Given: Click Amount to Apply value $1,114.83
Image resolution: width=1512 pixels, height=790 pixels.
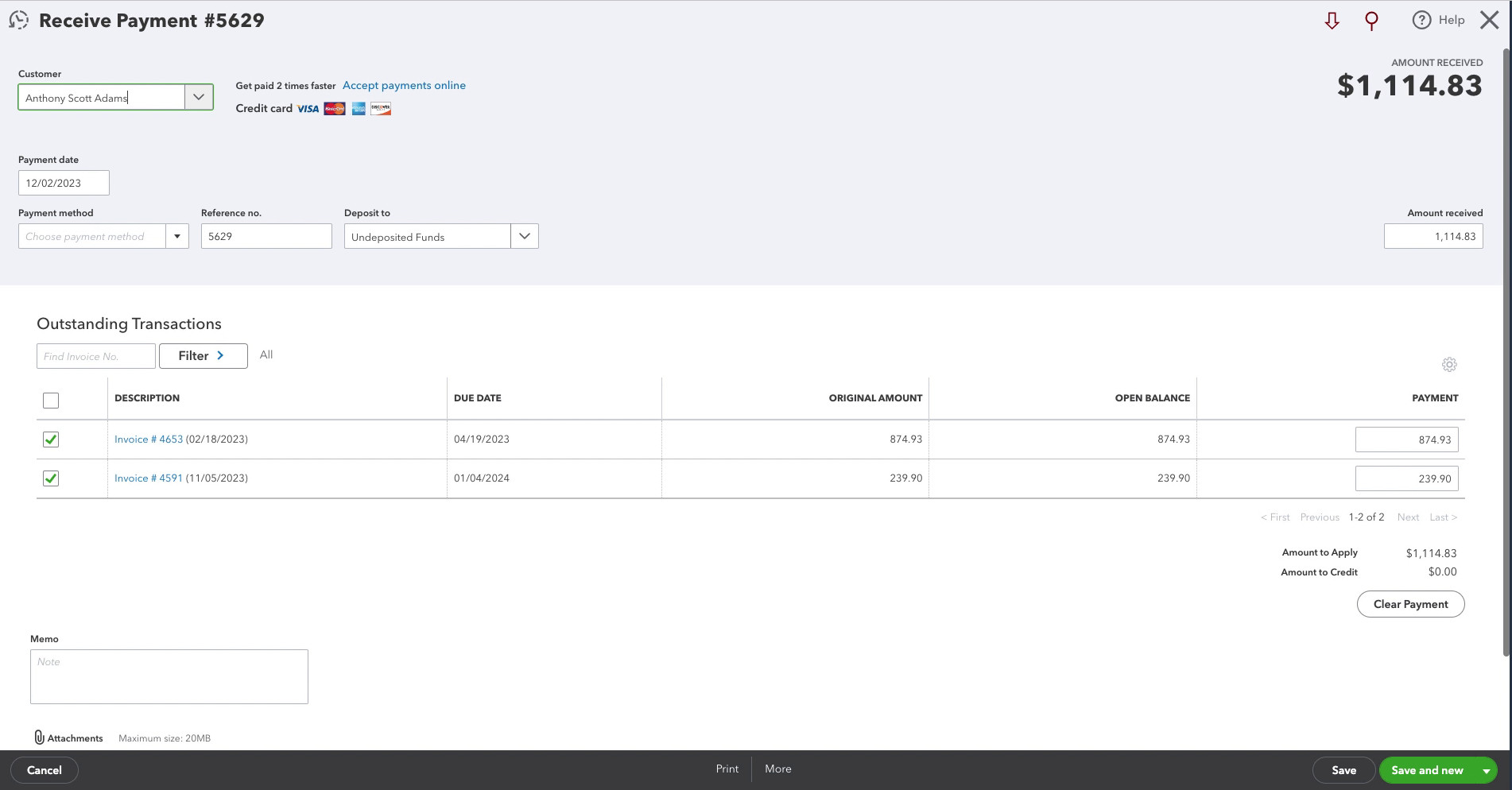Looking at the screenshot, I should (1431, 553).
